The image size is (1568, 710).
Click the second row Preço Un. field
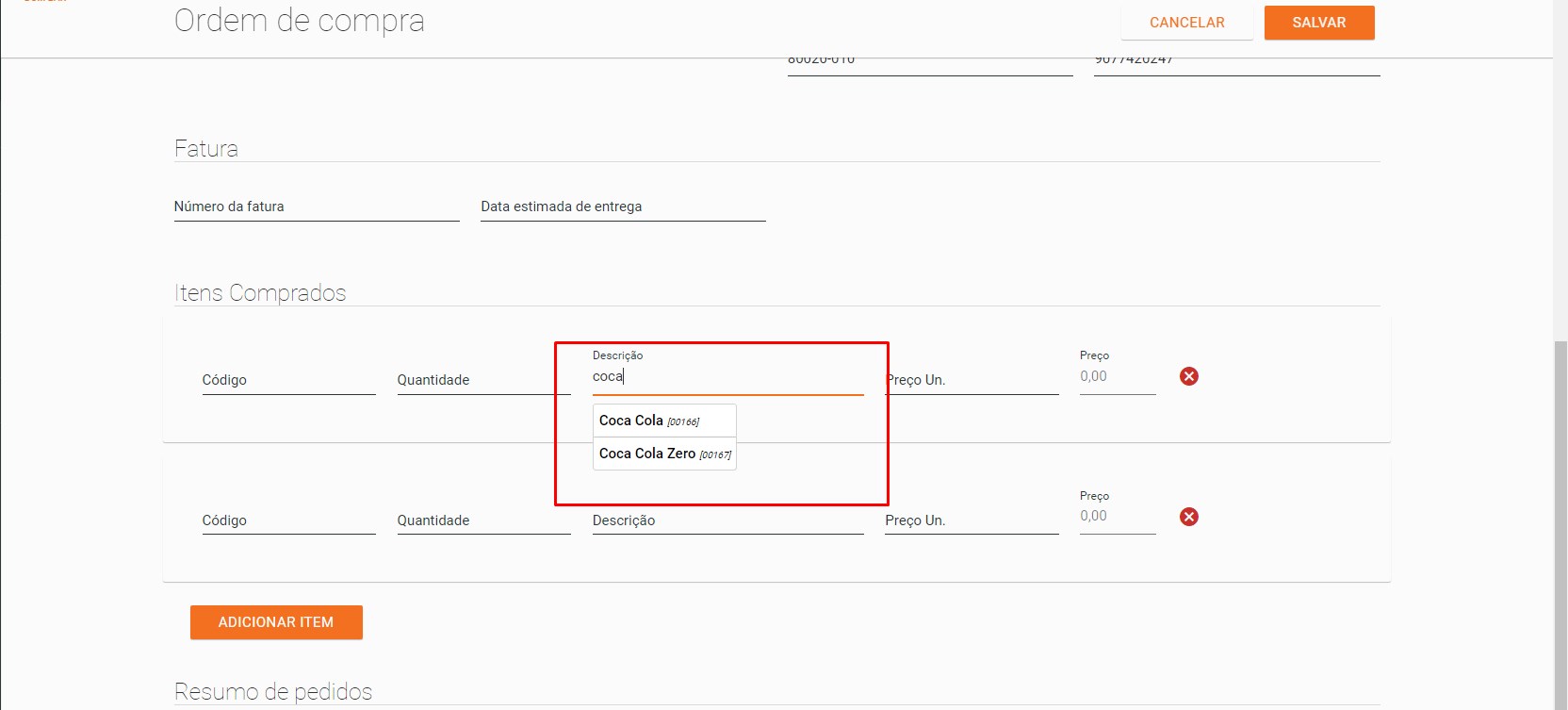pos(972,520)
